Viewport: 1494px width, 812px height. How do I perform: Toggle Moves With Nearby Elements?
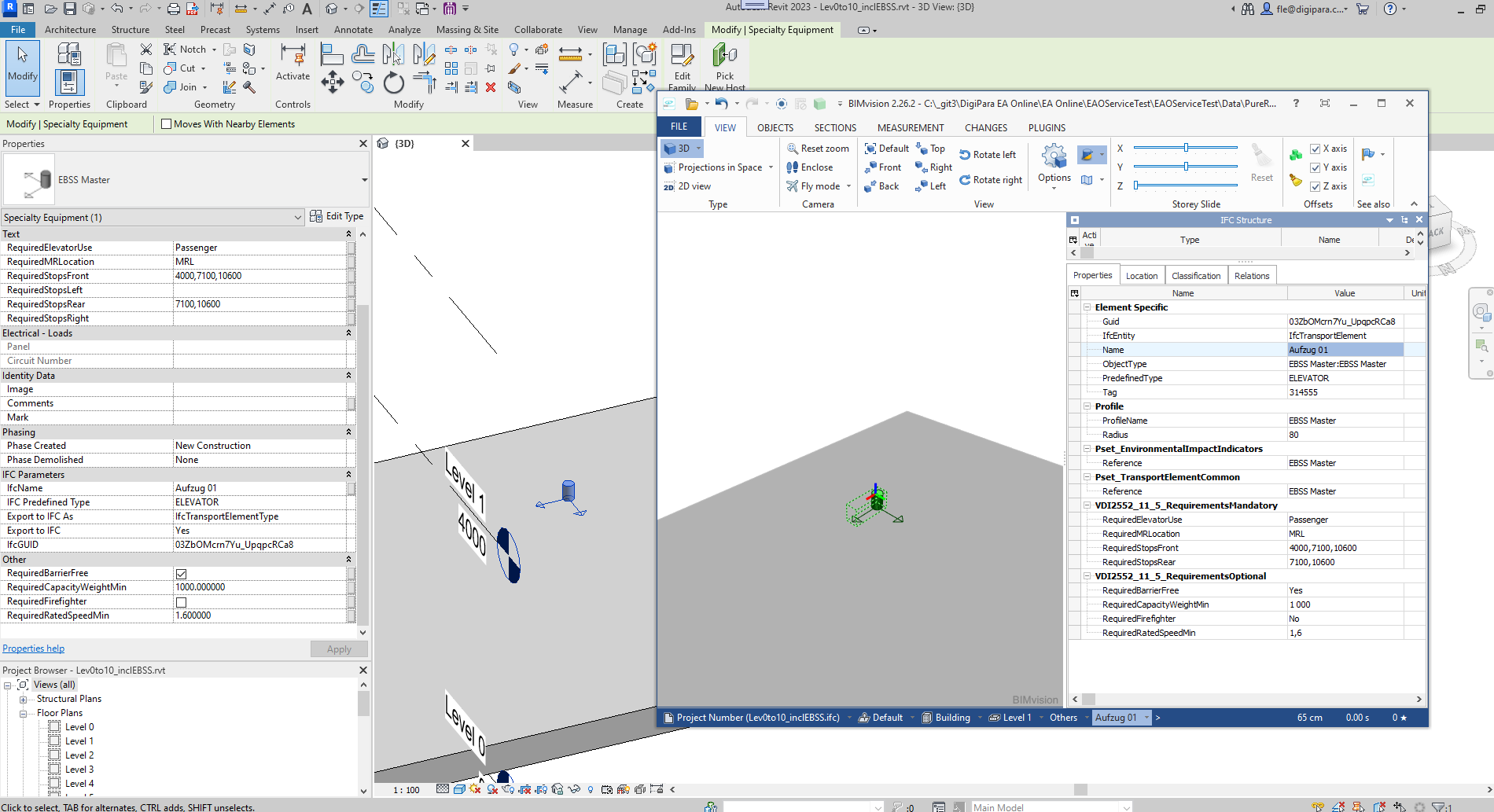(166, 123)
